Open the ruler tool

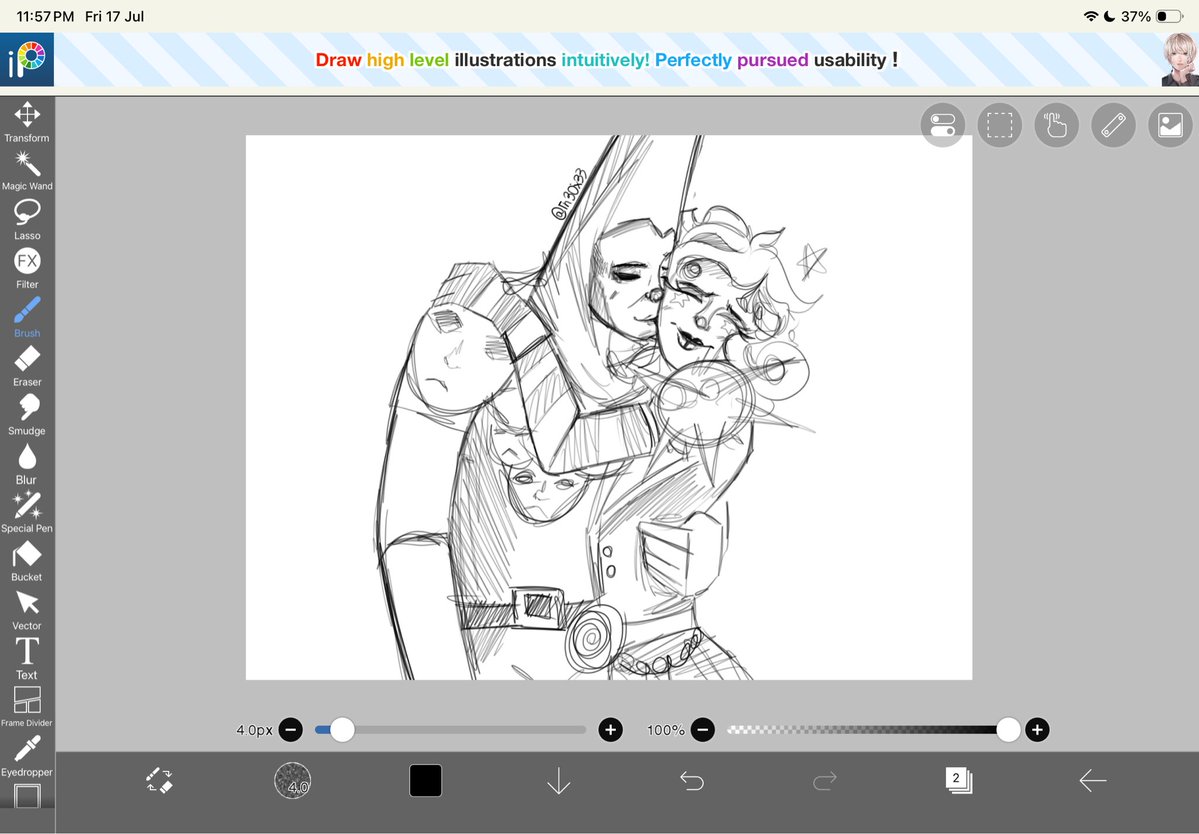pos(1113,125)
